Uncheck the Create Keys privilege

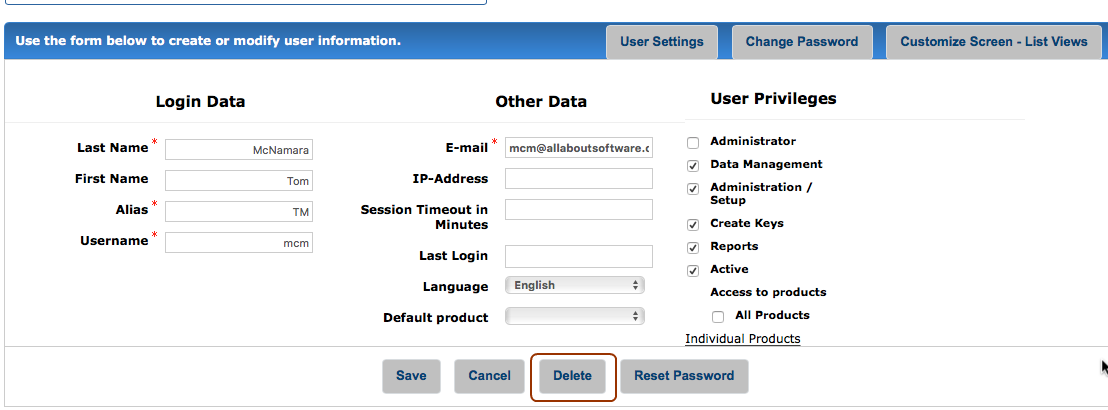click(x=693, y=225)
